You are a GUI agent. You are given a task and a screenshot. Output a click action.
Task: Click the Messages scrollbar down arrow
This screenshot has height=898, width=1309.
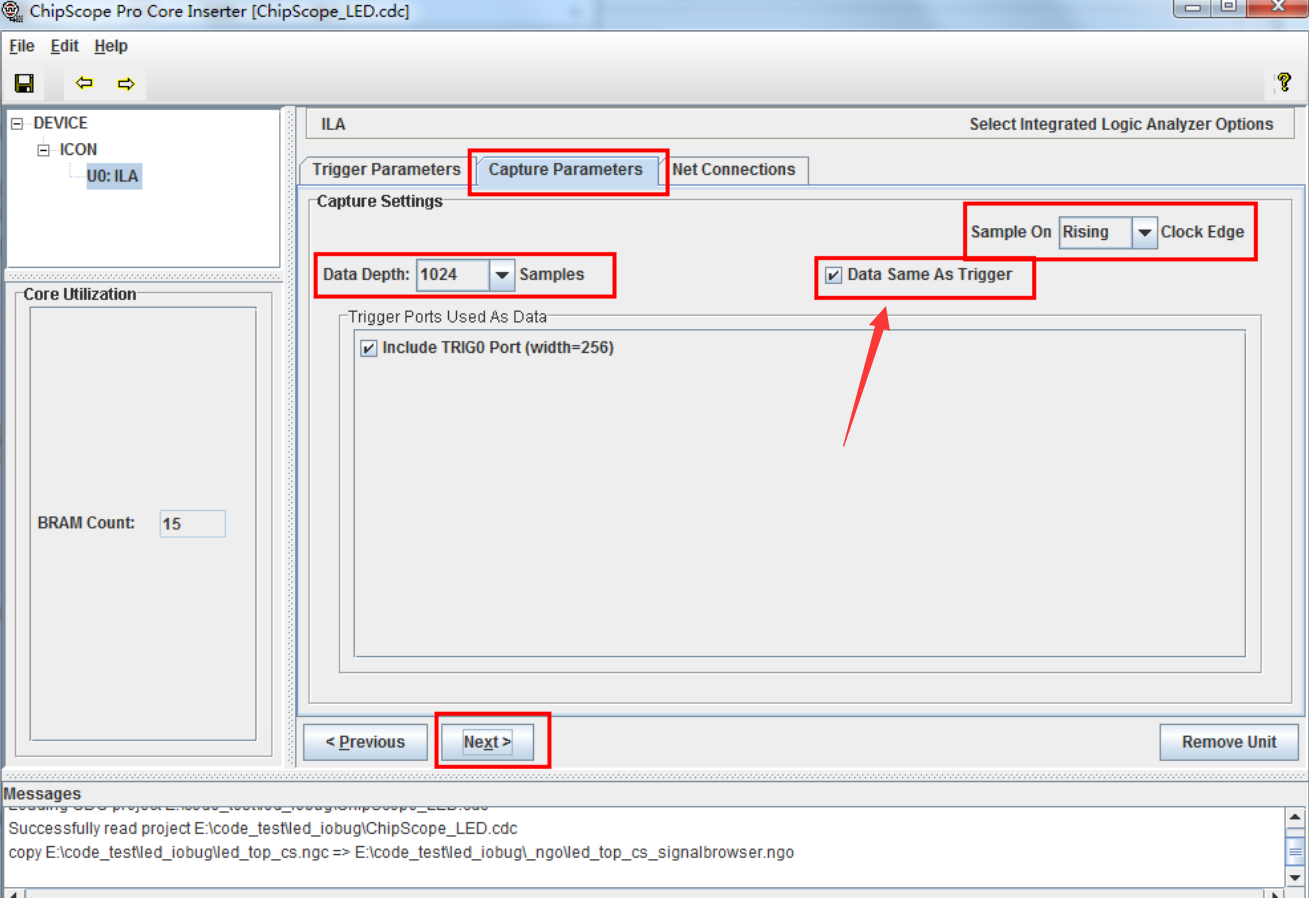(1295, 877)
